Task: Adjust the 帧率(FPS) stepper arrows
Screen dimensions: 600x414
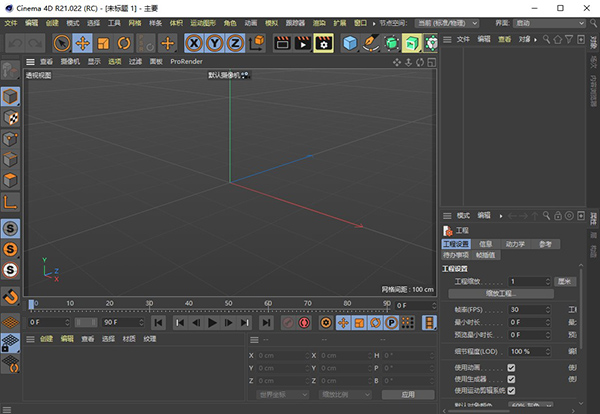Action: coord(548,310)
